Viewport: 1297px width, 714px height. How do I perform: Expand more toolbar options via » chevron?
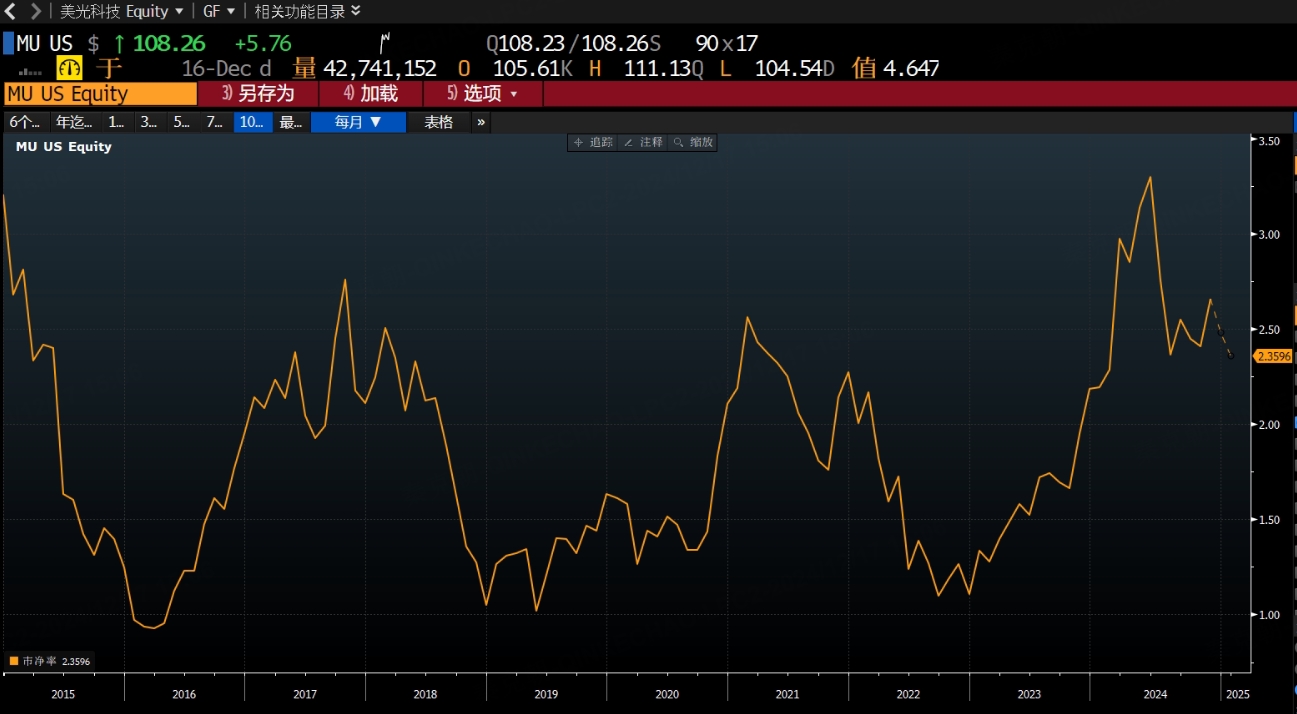click(x=481, y=122)
